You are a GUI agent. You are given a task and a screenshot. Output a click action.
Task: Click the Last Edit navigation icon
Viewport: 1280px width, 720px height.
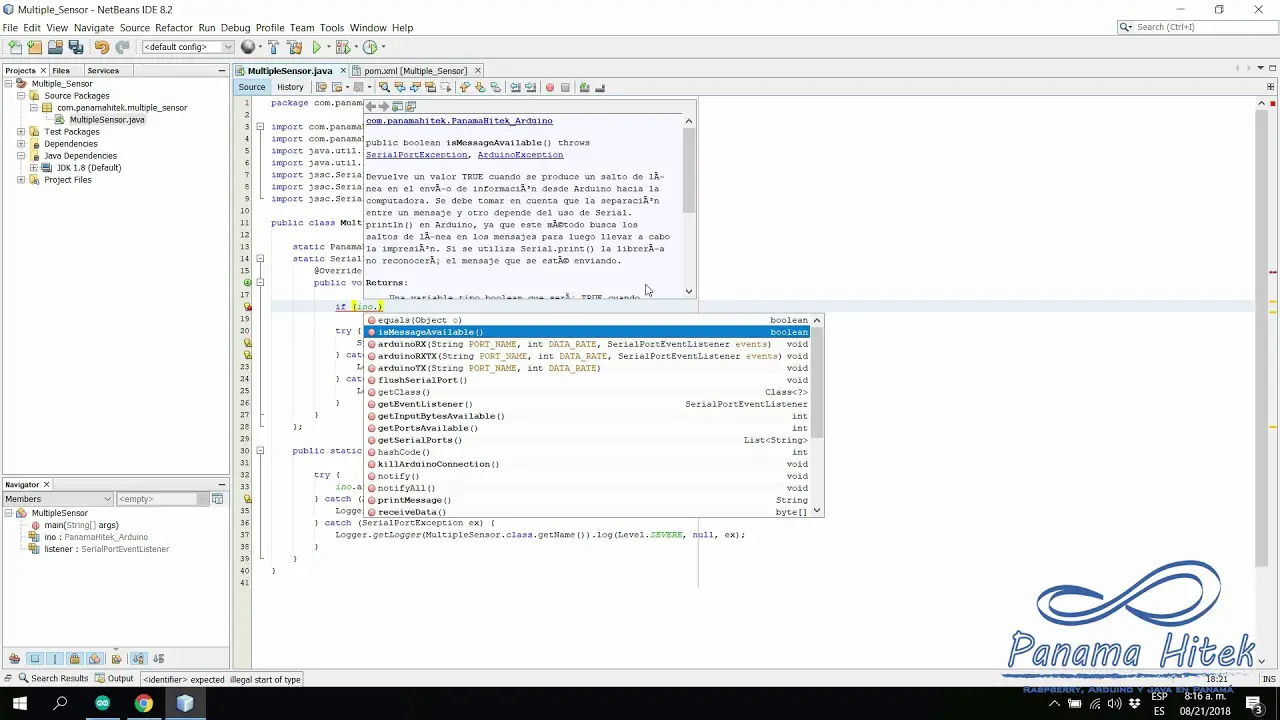coord(320,87)
